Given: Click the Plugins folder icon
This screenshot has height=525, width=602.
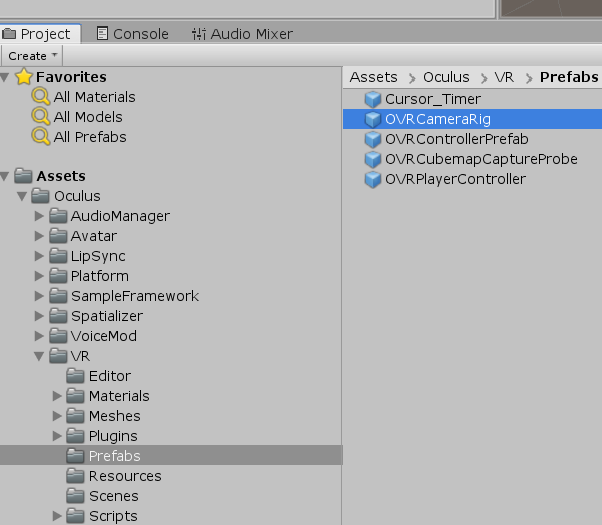Looking at the screenshot, I should (x=75, y=436).
